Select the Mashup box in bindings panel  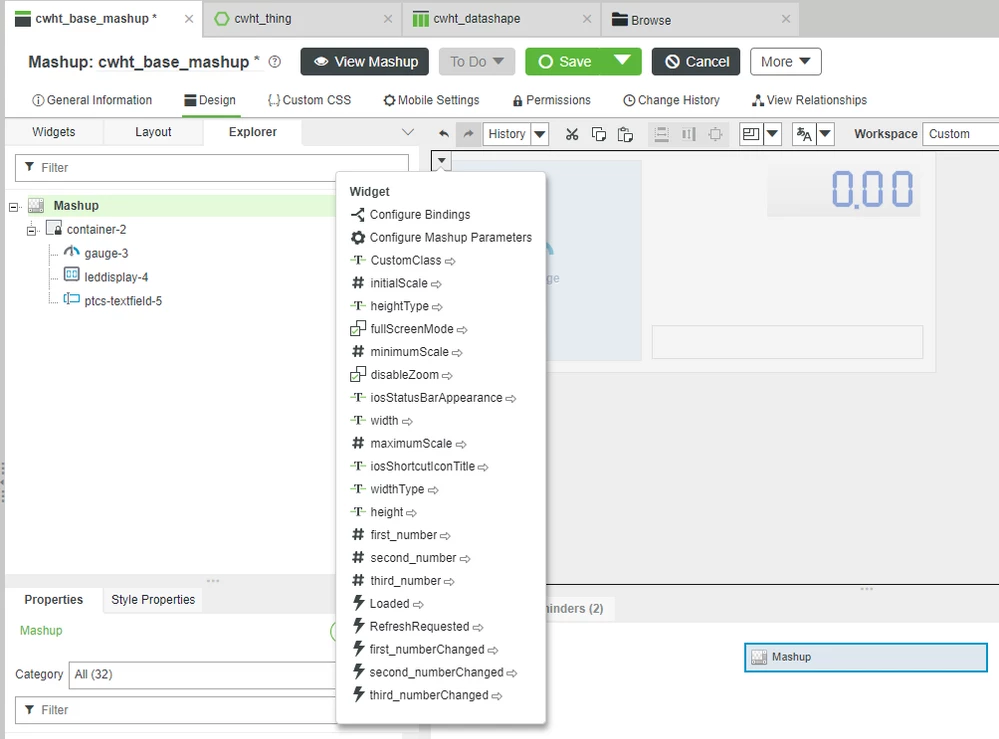[866, 657]
